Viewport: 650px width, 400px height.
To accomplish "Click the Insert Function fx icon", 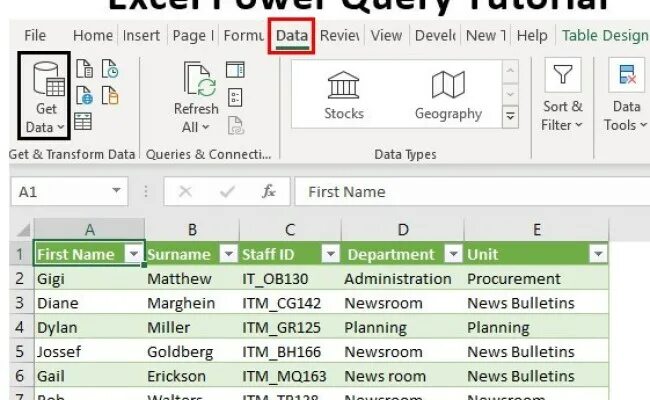I will [x=269, y=192].
